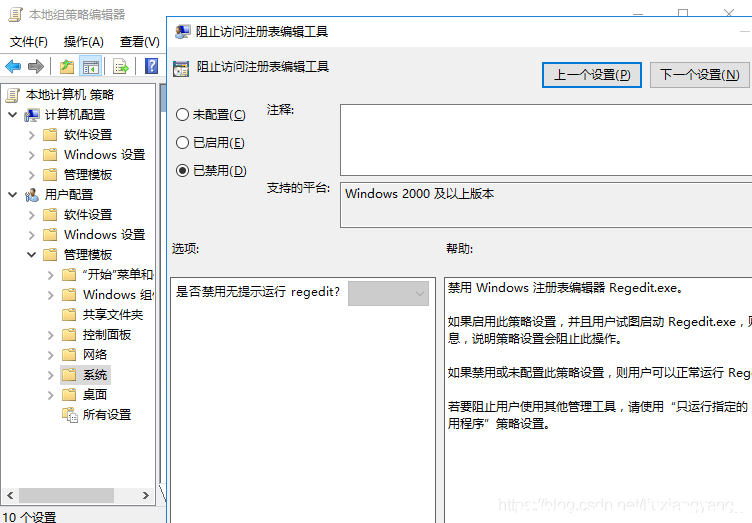Click inside the 注释 comment box

546,140
